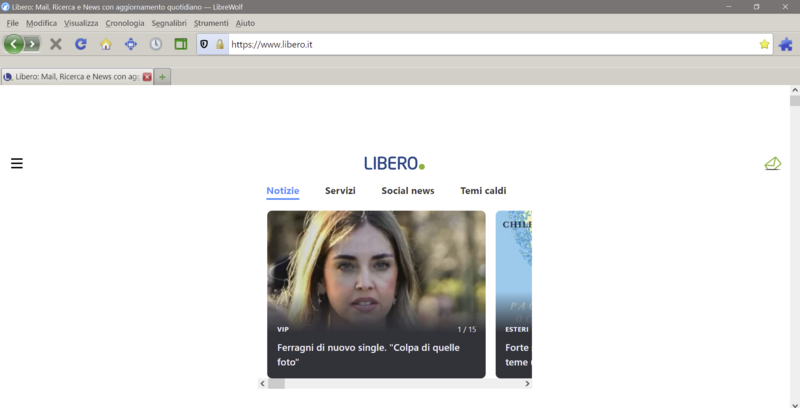This screenshot has width=800, height=408.
Task: Open the Cronologia menu
Action: pyautogui.click(x=124, y=23)
